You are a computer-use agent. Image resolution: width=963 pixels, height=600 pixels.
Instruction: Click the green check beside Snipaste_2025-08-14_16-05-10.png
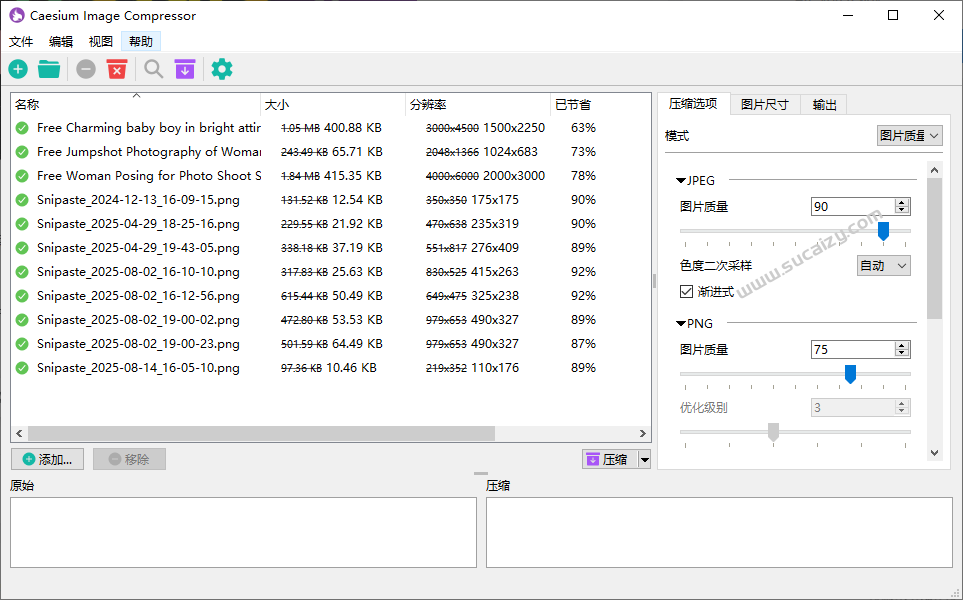[x=21, y=367]
